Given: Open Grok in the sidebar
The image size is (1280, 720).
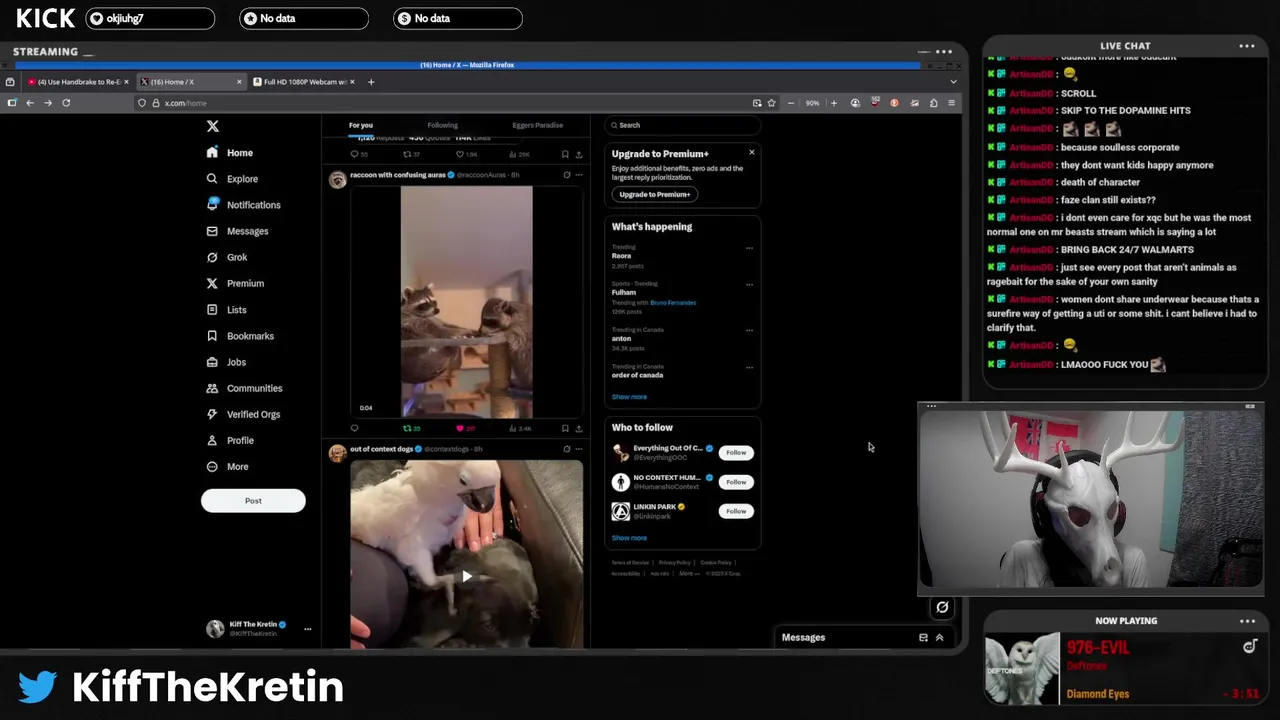Looking at the screenshot, I should tap(226, 257).
